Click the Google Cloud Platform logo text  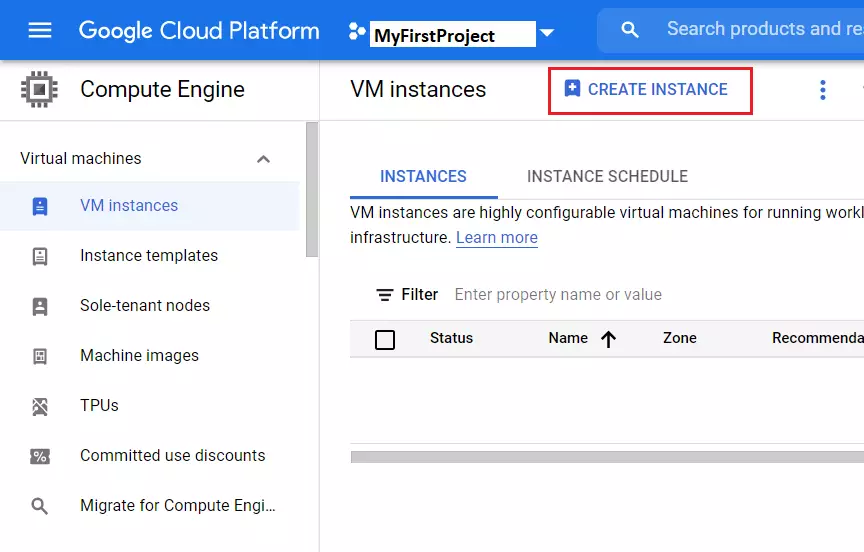coord(199,30)
